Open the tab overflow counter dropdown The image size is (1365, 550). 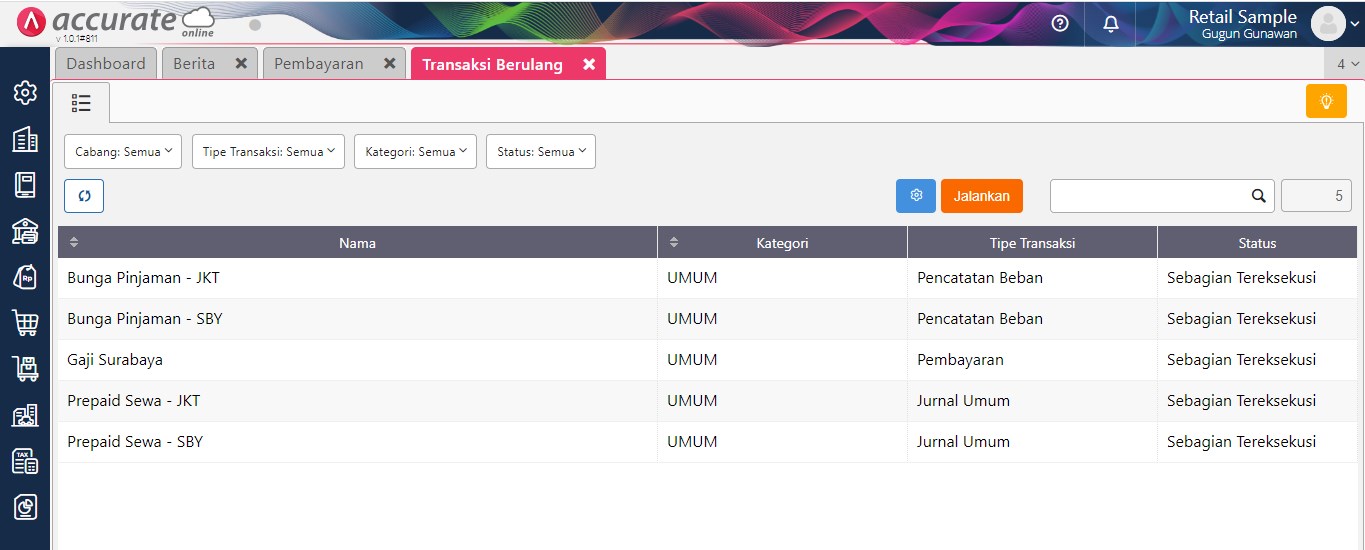coord(1347,64)
